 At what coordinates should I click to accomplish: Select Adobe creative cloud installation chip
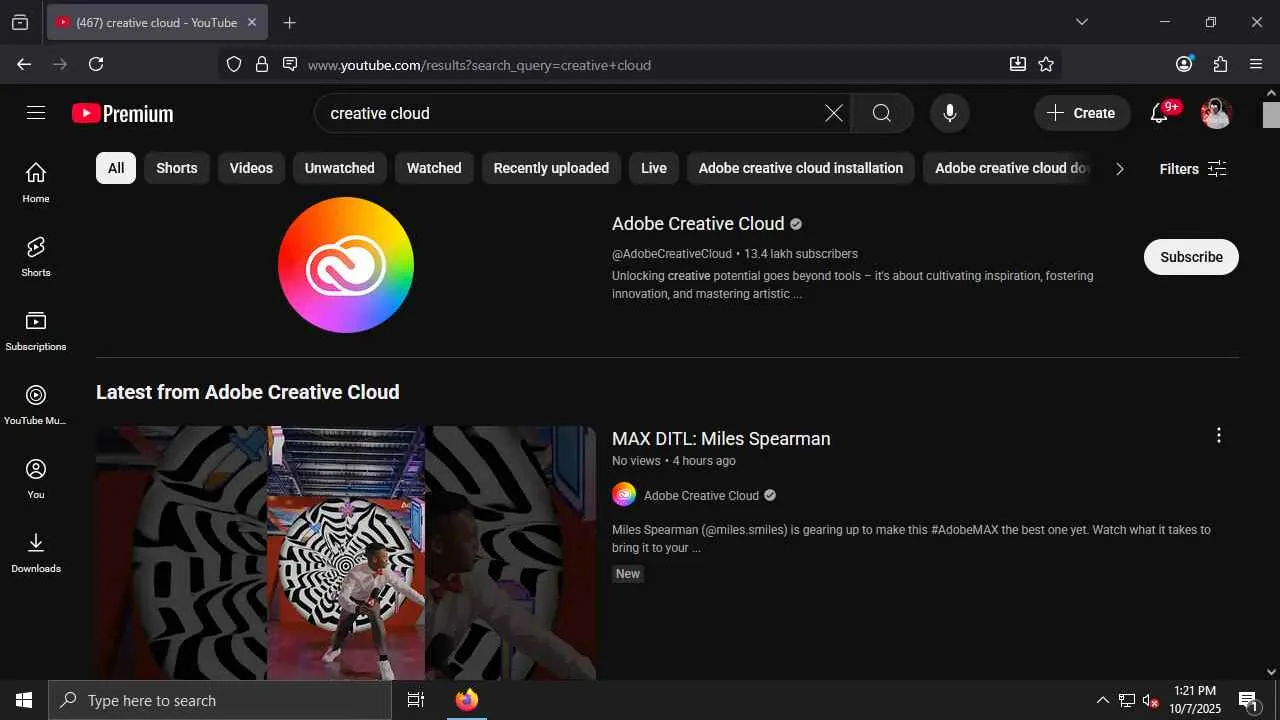tap(801, 168)
